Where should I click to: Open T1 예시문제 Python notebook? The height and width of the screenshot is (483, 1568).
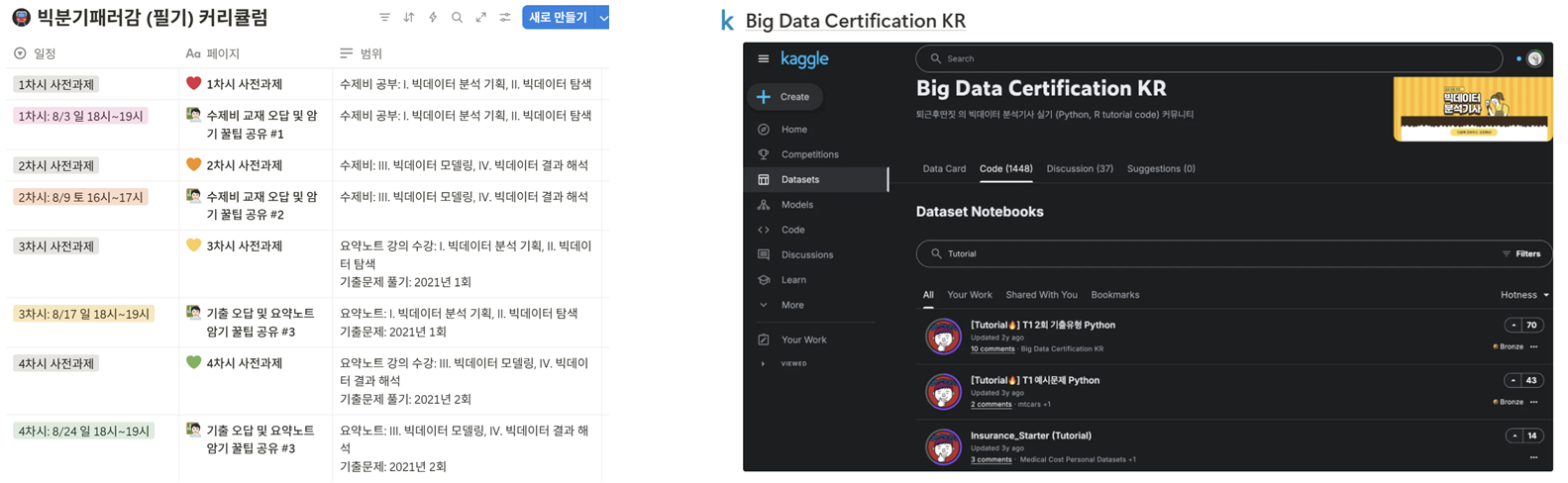[1034, 380]
